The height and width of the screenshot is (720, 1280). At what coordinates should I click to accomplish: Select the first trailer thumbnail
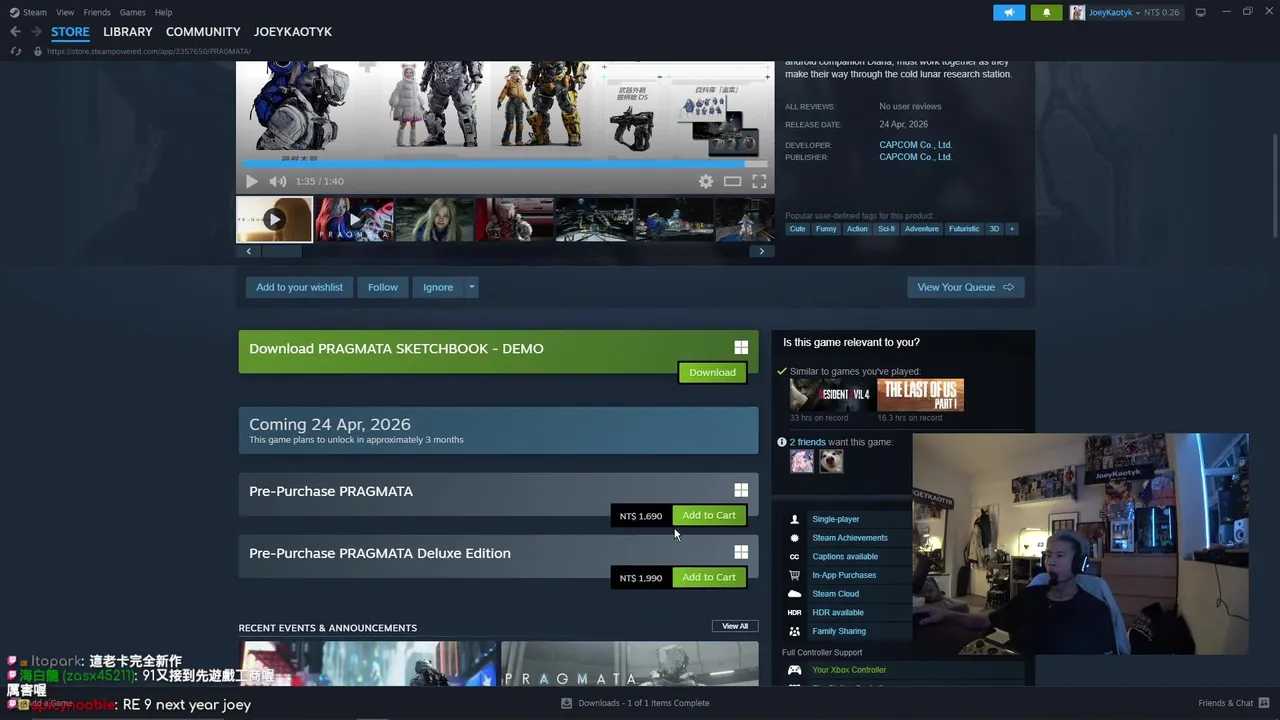click(274, 220)
